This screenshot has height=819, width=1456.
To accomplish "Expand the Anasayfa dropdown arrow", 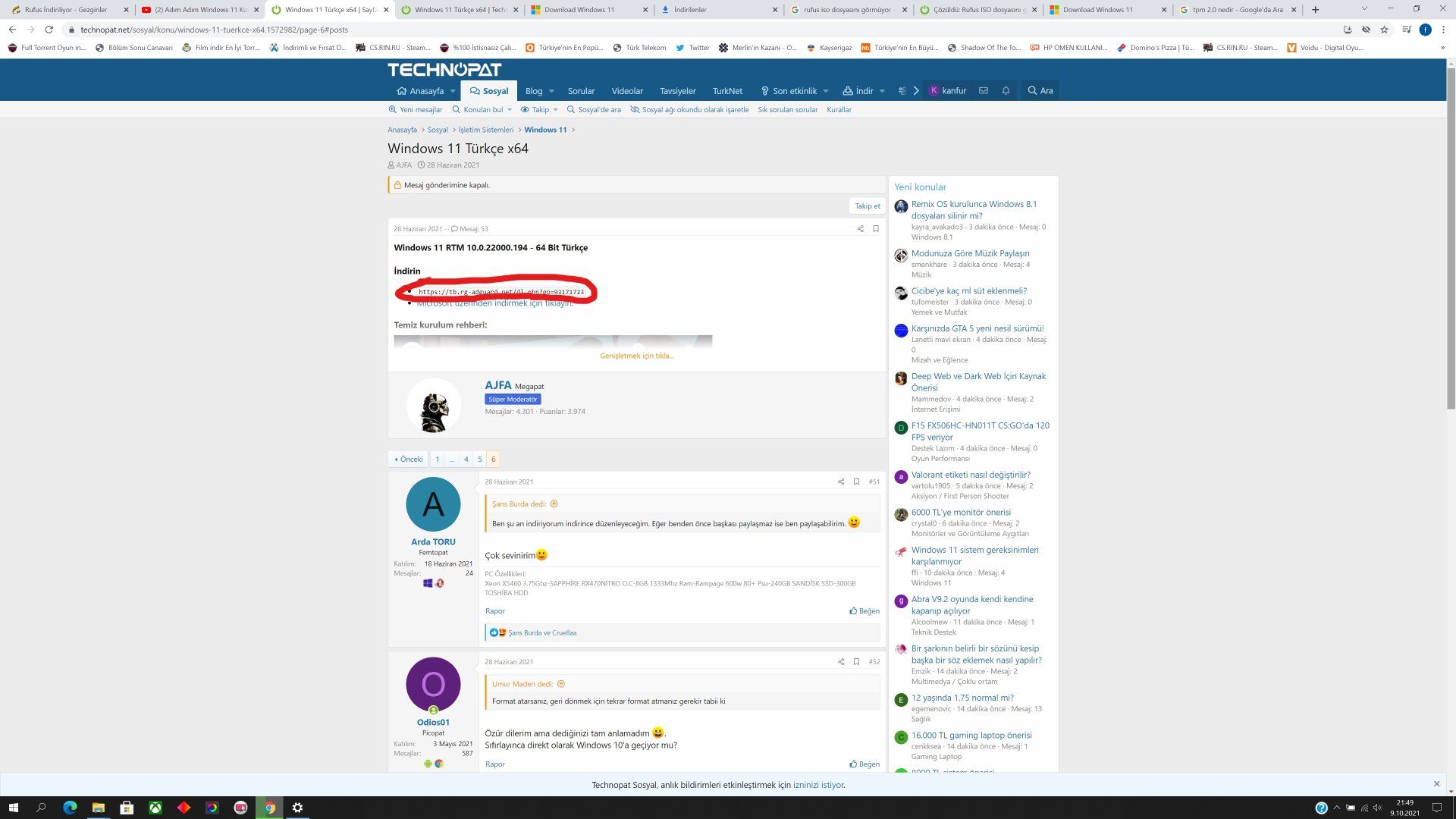I will [453, 91].
